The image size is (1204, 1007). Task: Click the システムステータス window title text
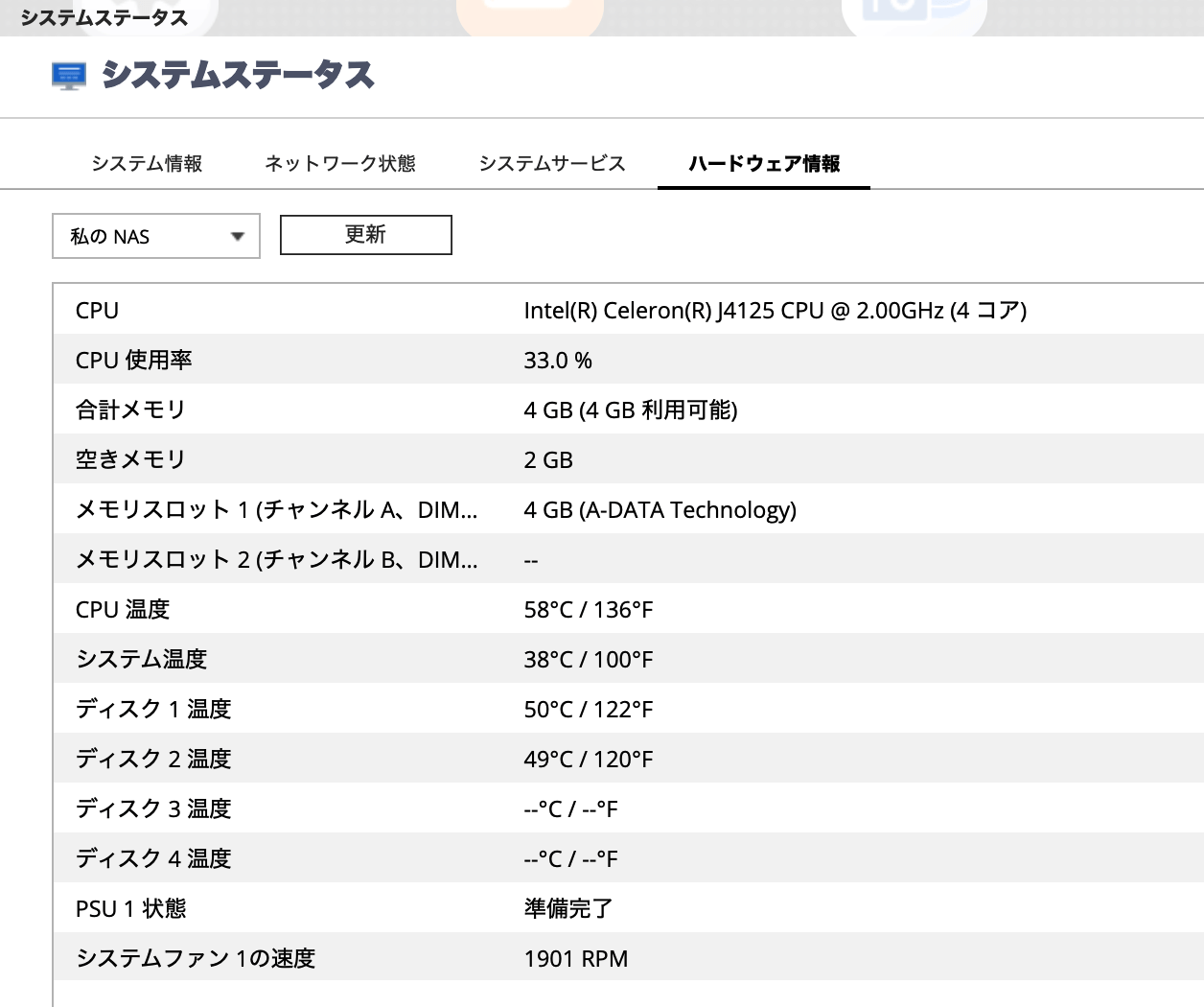point(105,15)
